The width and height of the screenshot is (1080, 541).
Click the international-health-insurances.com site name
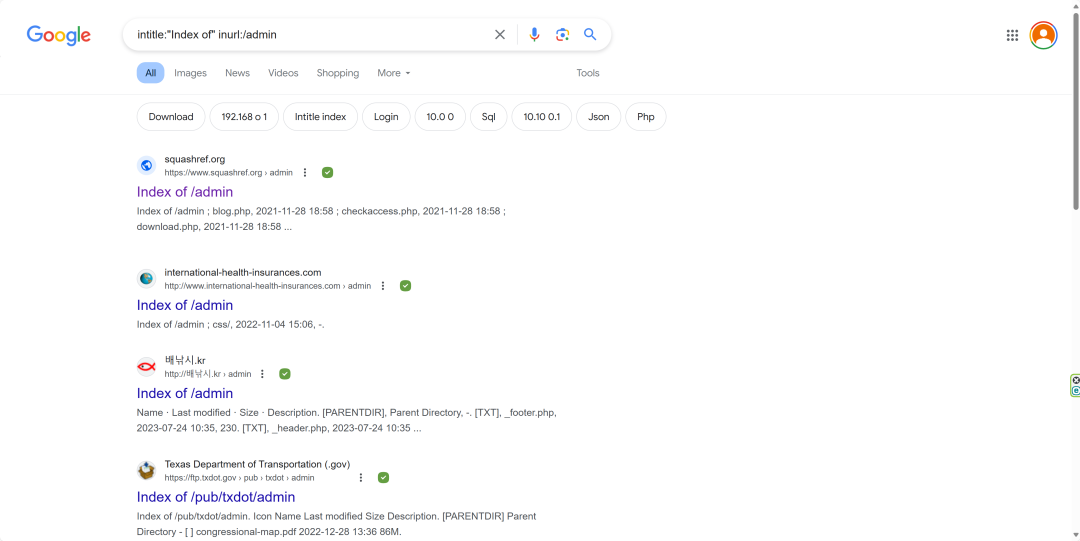242,272
